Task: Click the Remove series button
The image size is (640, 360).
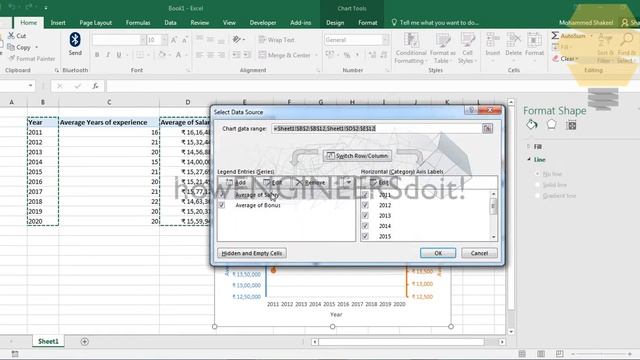Action: (x=310, y=182)
